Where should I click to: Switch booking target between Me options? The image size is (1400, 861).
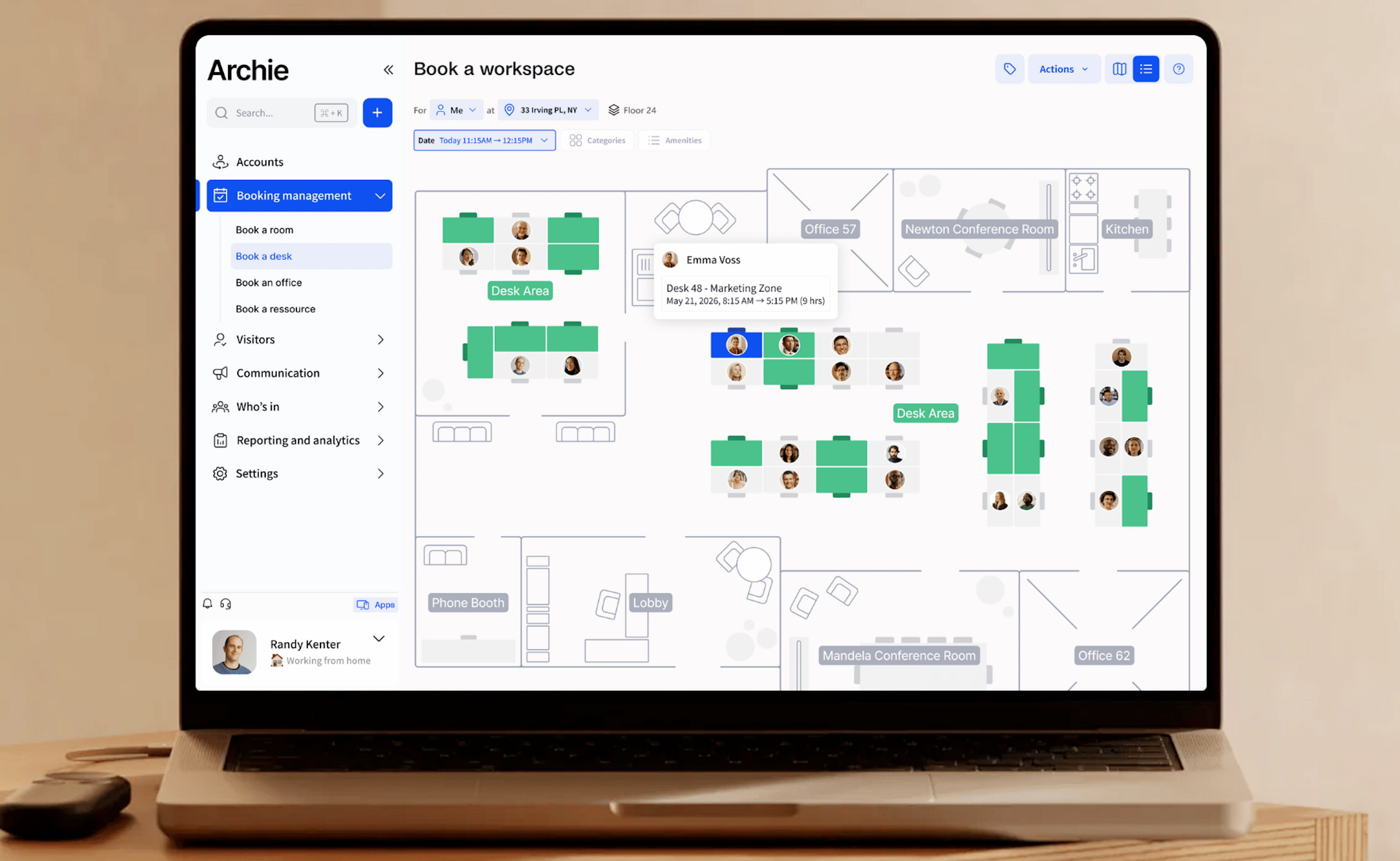(456, 109)
